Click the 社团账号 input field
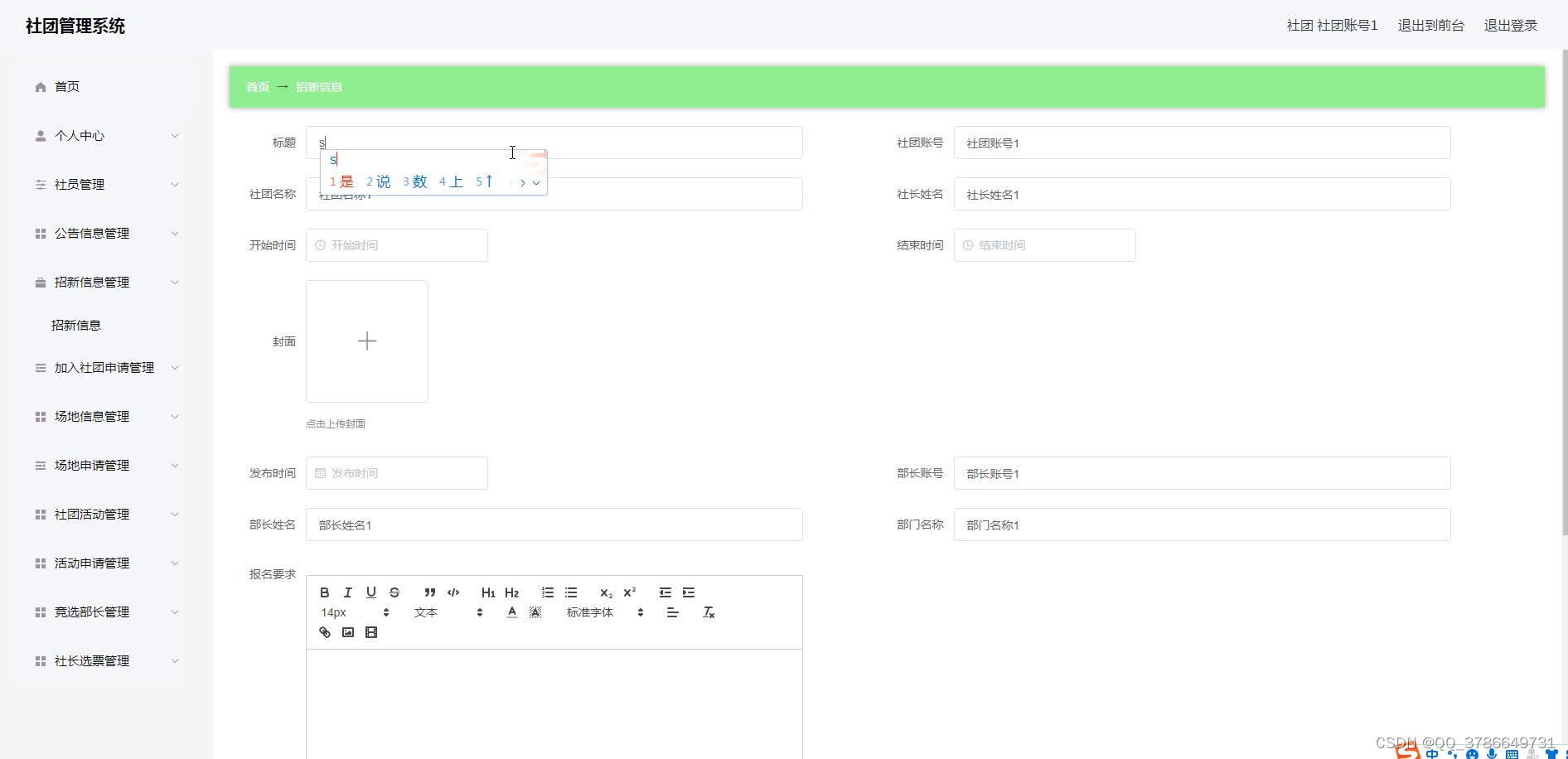Screen dimensions: 1568x759 tap(1202, 143)
